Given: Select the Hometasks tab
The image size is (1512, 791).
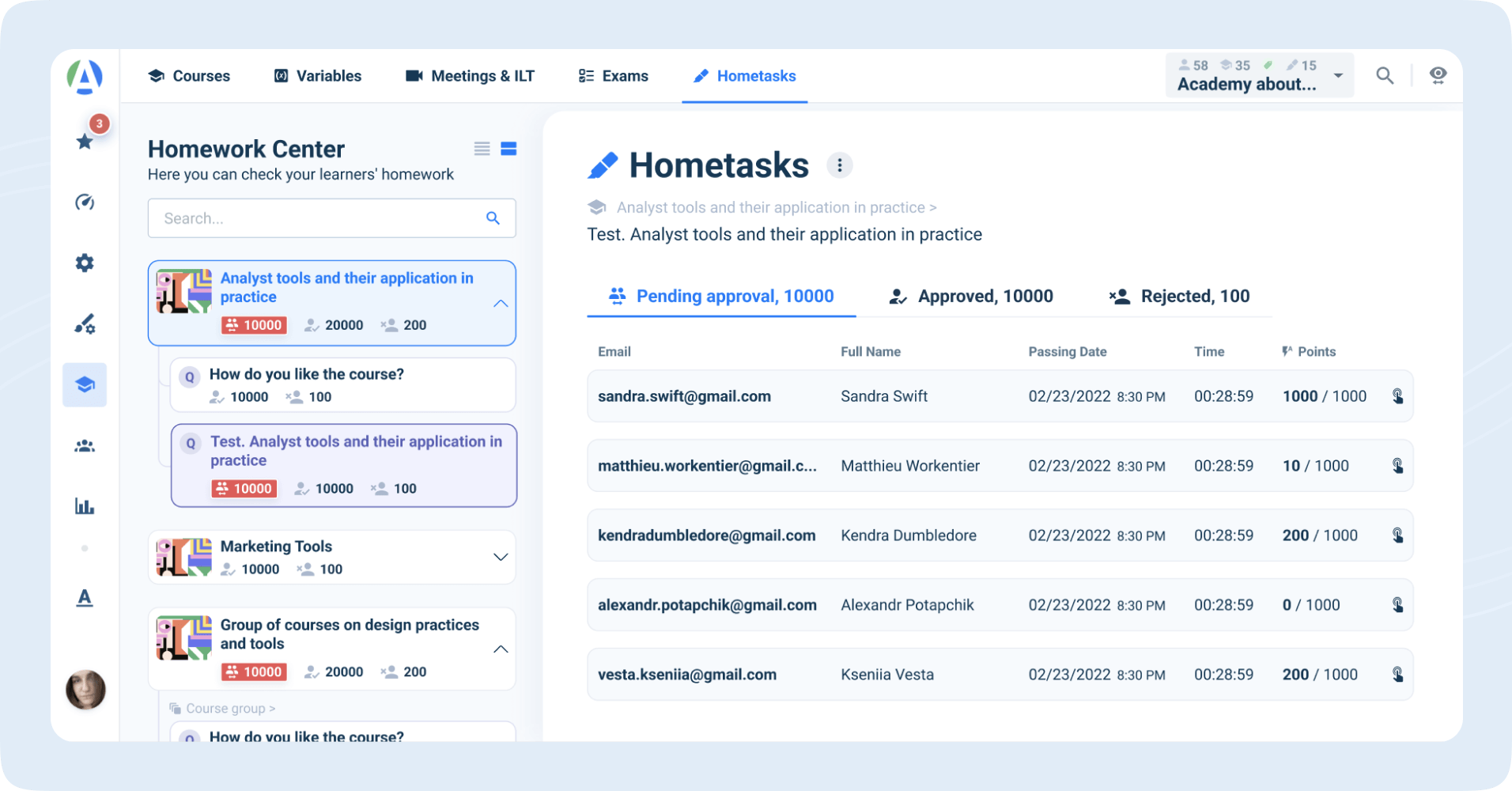Looking at the screenshot, I should pos(745,76).
